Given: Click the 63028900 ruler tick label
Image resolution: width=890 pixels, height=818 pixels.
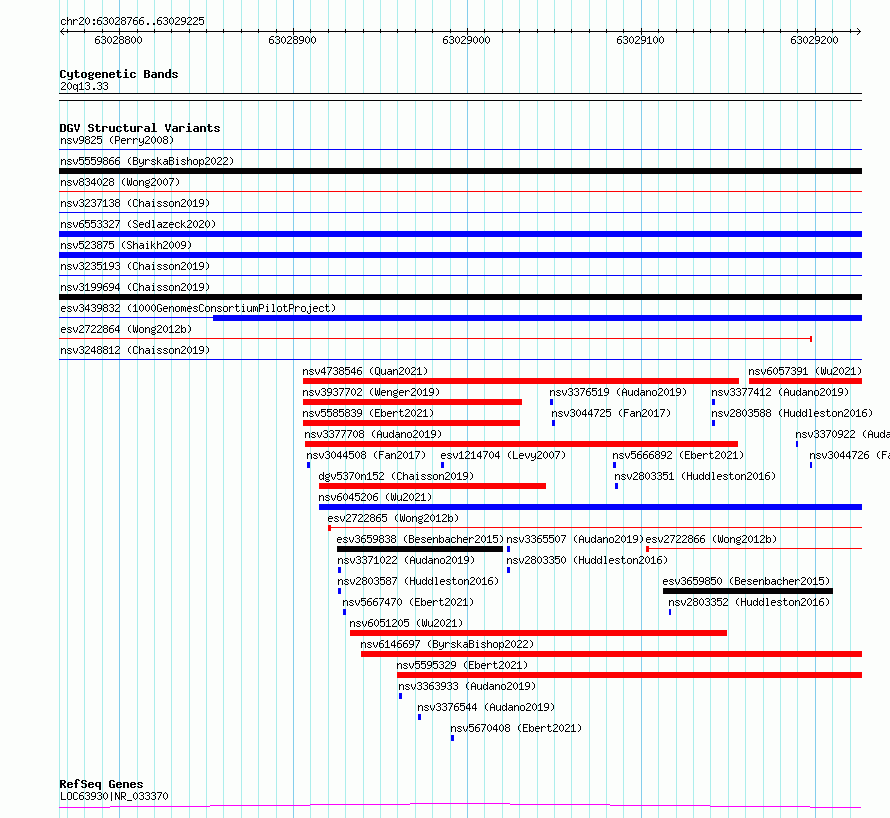Looking at the screenshot, I should coord(292,40).
